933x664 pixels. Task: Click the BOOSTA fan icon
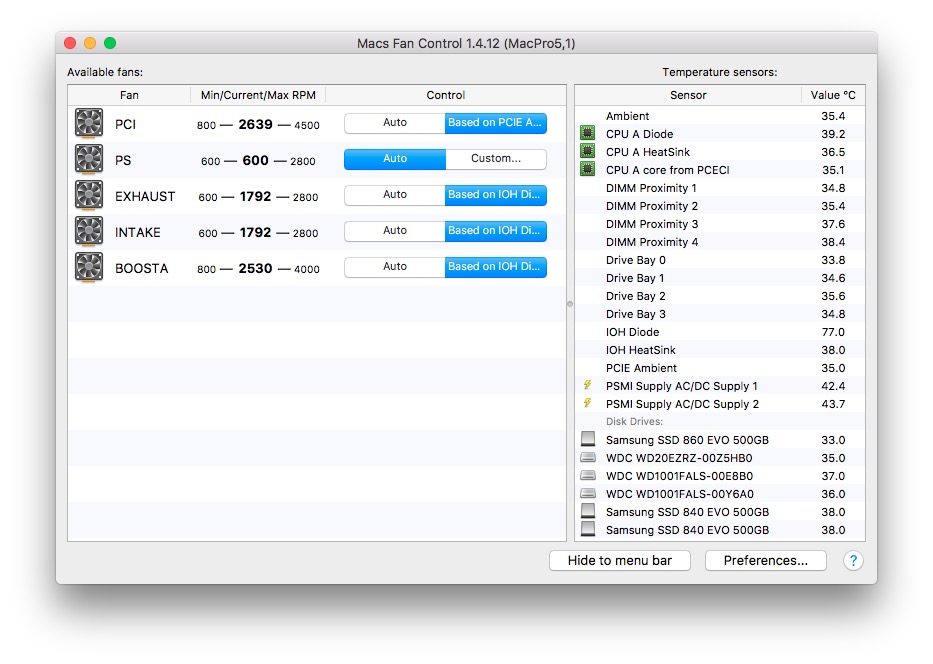pos(89,267)
